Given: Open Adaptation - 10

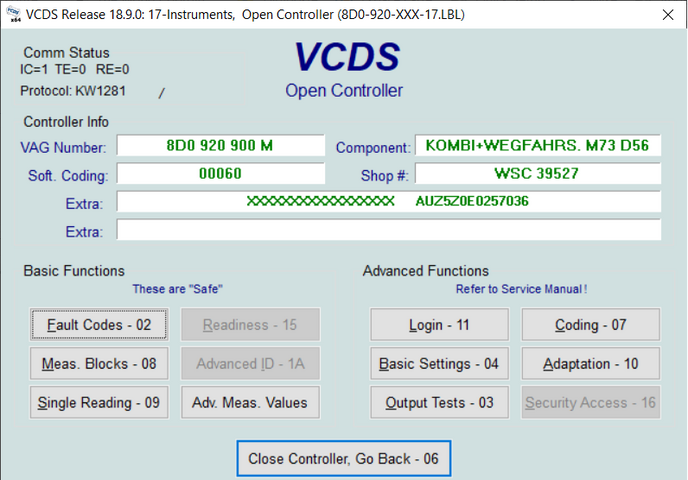Looking at the screenshot, I should (x=591, y=364).
